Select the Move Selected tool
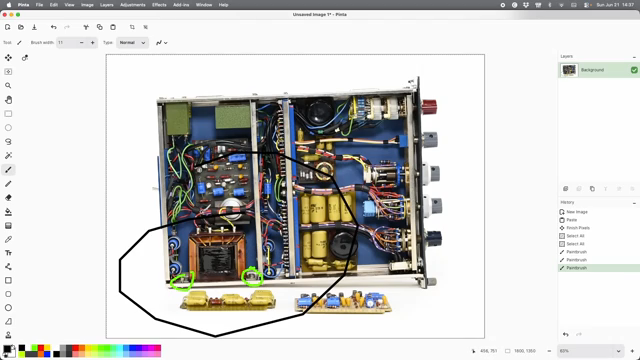Viewport: 640px width, 360px height. [x=8, y=58]
